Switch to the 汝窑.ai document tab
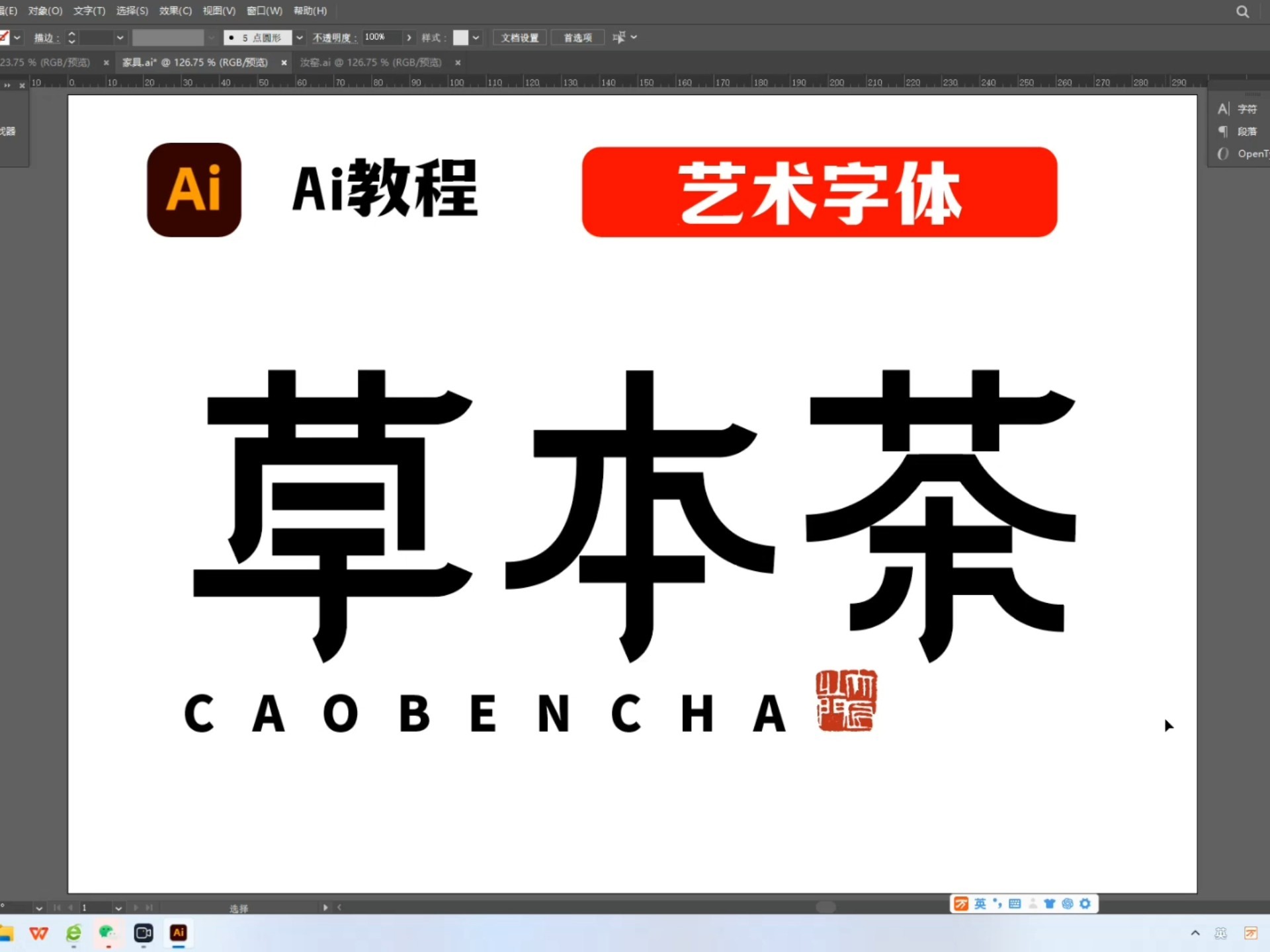 (370, 62)
